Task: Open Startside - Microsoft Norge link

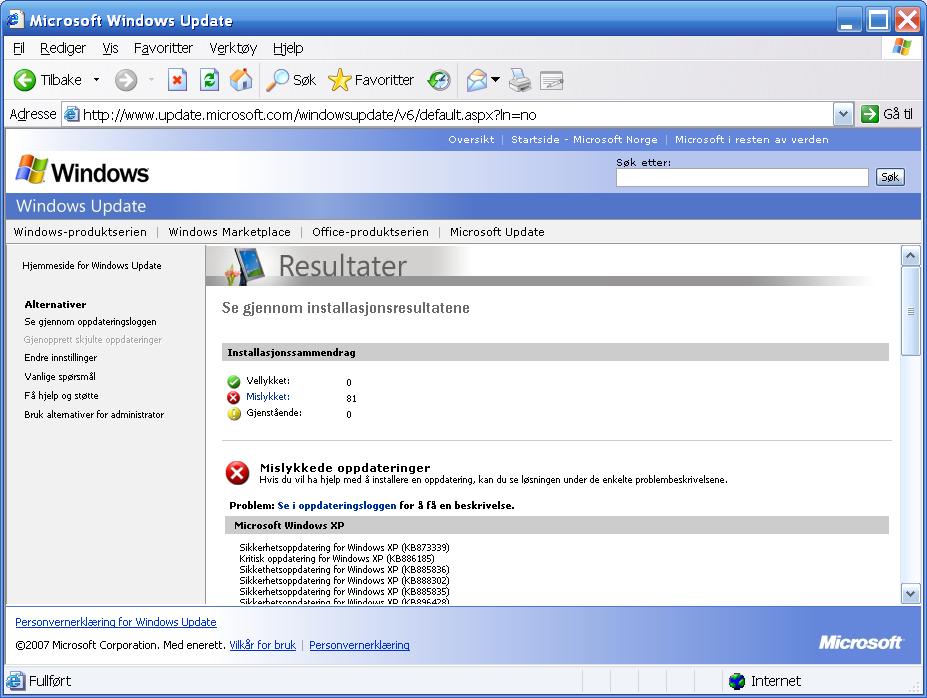Action: pos(584,139)
